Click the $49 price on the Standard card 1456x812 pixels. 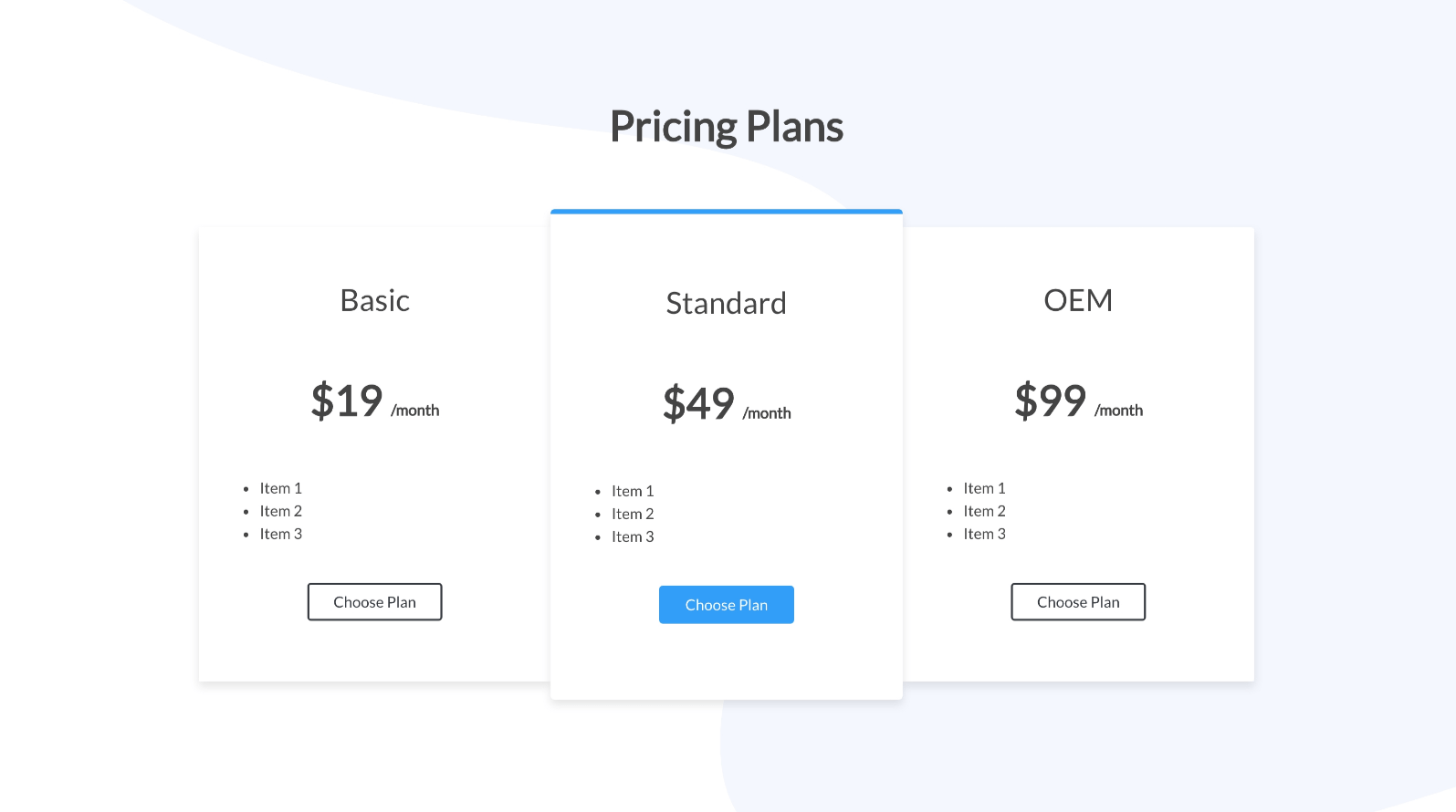tap(698, 403)
